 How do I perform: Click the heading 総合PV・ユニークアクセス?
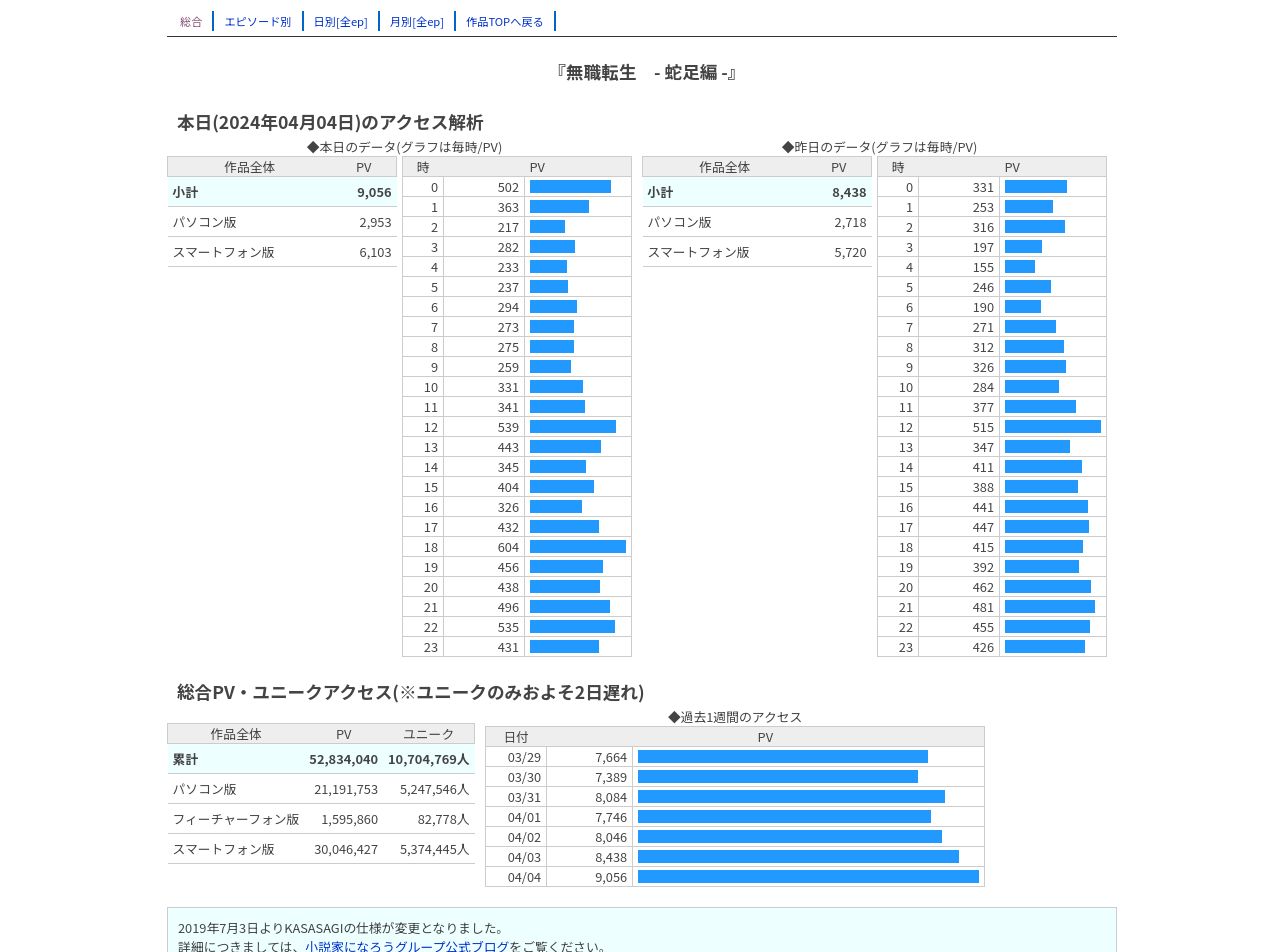[410, 692]
